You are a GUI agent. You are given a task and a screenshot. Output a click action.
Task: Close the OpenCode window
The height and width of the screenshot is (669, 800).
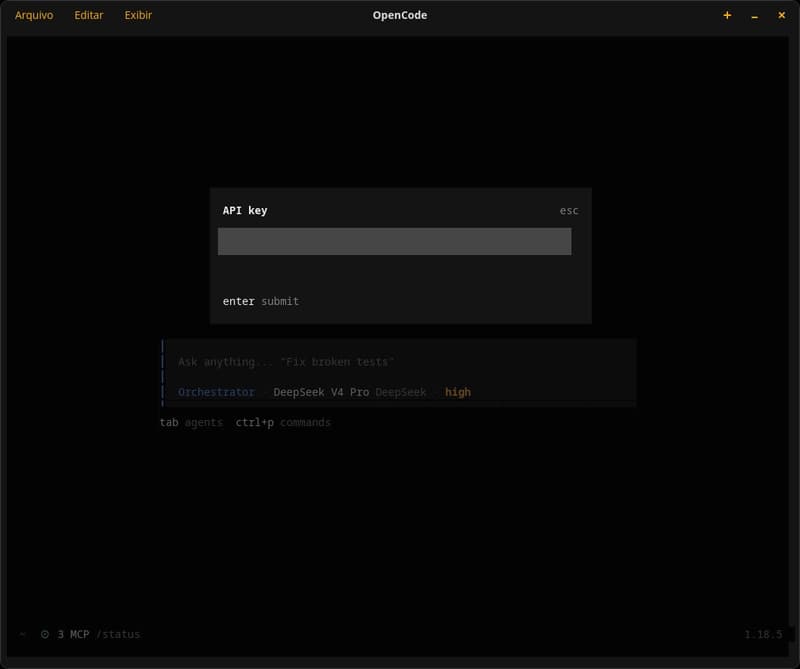781,15
